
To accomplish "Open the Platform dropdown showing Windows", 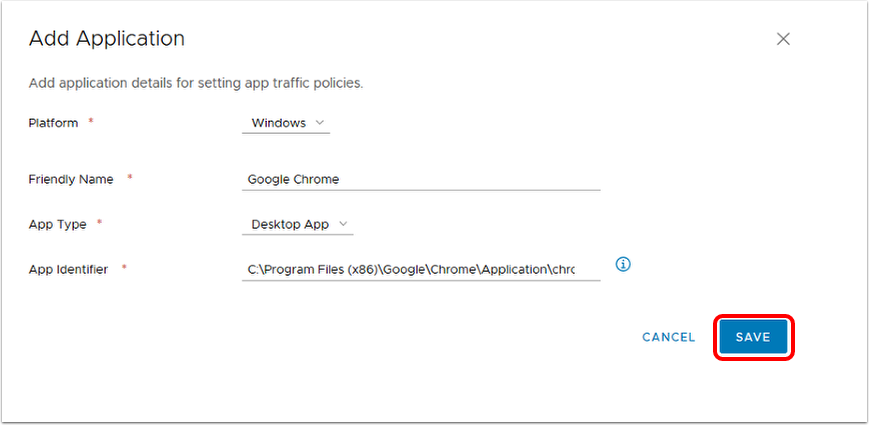I will [x=285, y=123].
